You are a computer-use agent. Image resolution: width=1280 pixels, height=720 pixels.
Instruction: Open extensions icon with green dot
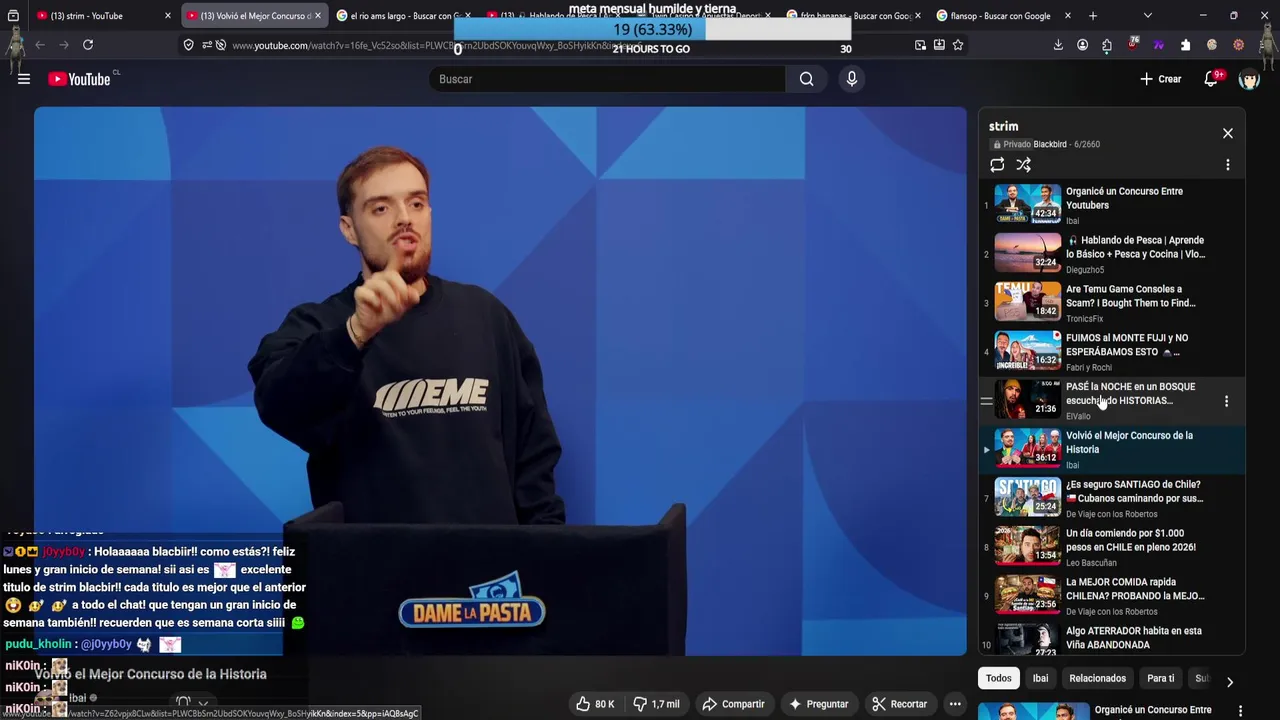(1107, 45)
